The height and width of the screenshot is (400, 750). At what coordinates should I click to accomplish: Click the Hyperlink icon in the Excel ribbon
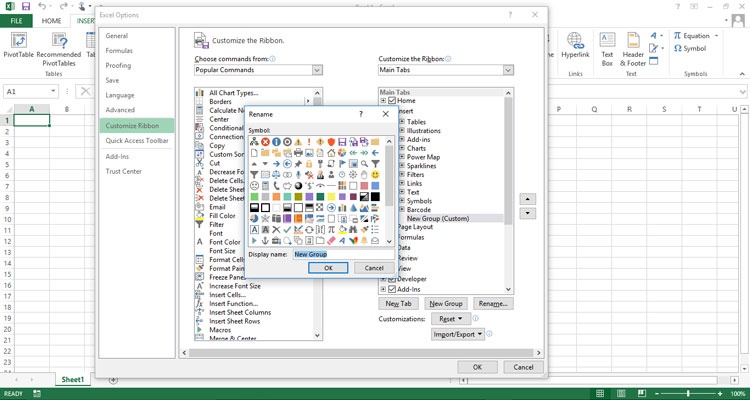click(574, 41)
